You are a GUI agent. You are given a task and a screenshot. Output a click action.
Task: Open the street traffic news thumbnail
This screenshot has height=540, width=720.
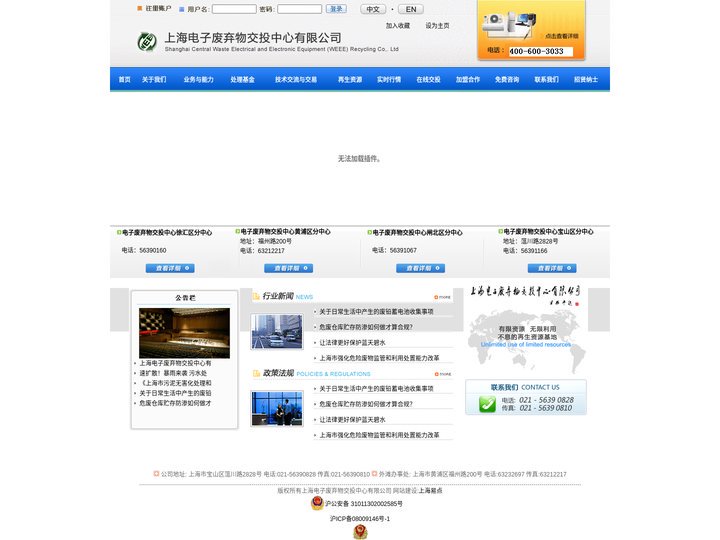coord(277,332)
